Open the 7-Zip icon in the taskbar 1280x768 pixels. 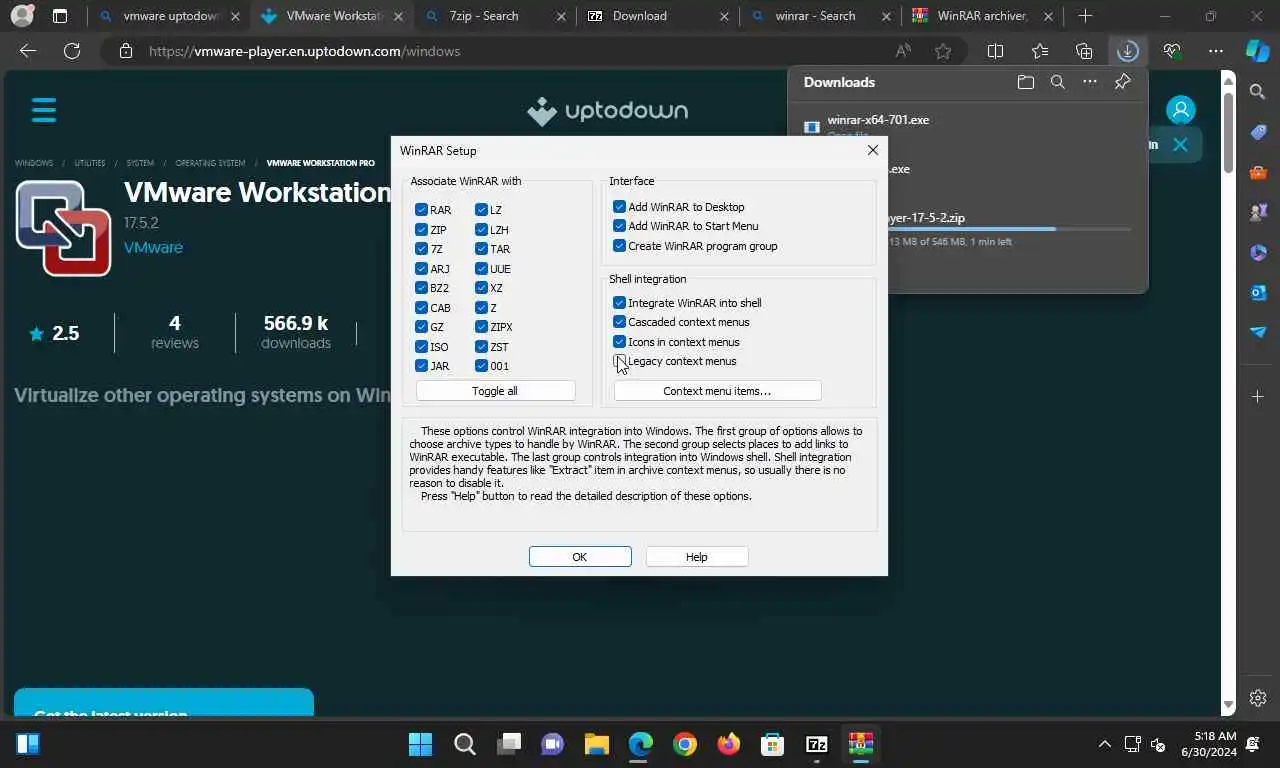point(817,744)
